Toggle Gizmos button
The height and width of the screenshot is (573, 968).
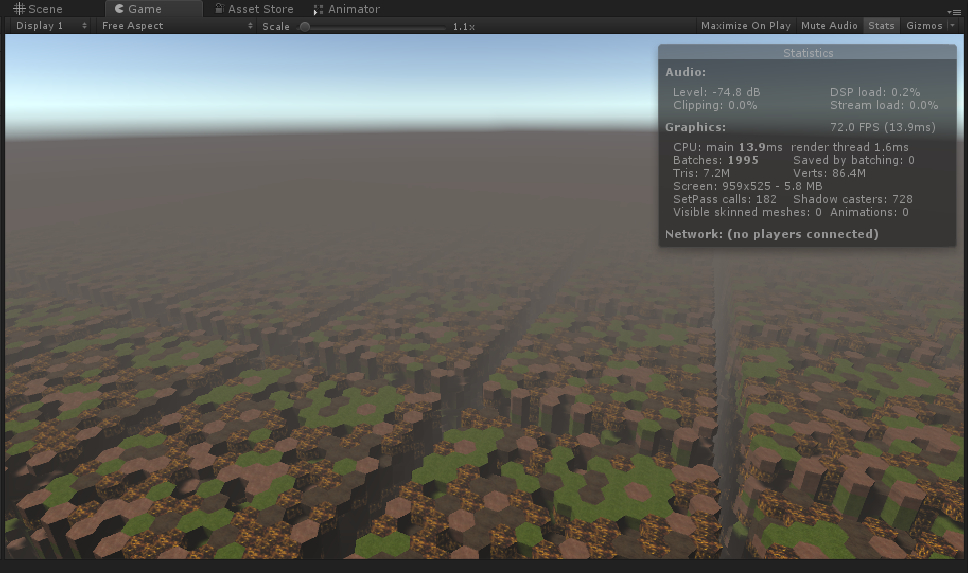click(x=924, y=25)
